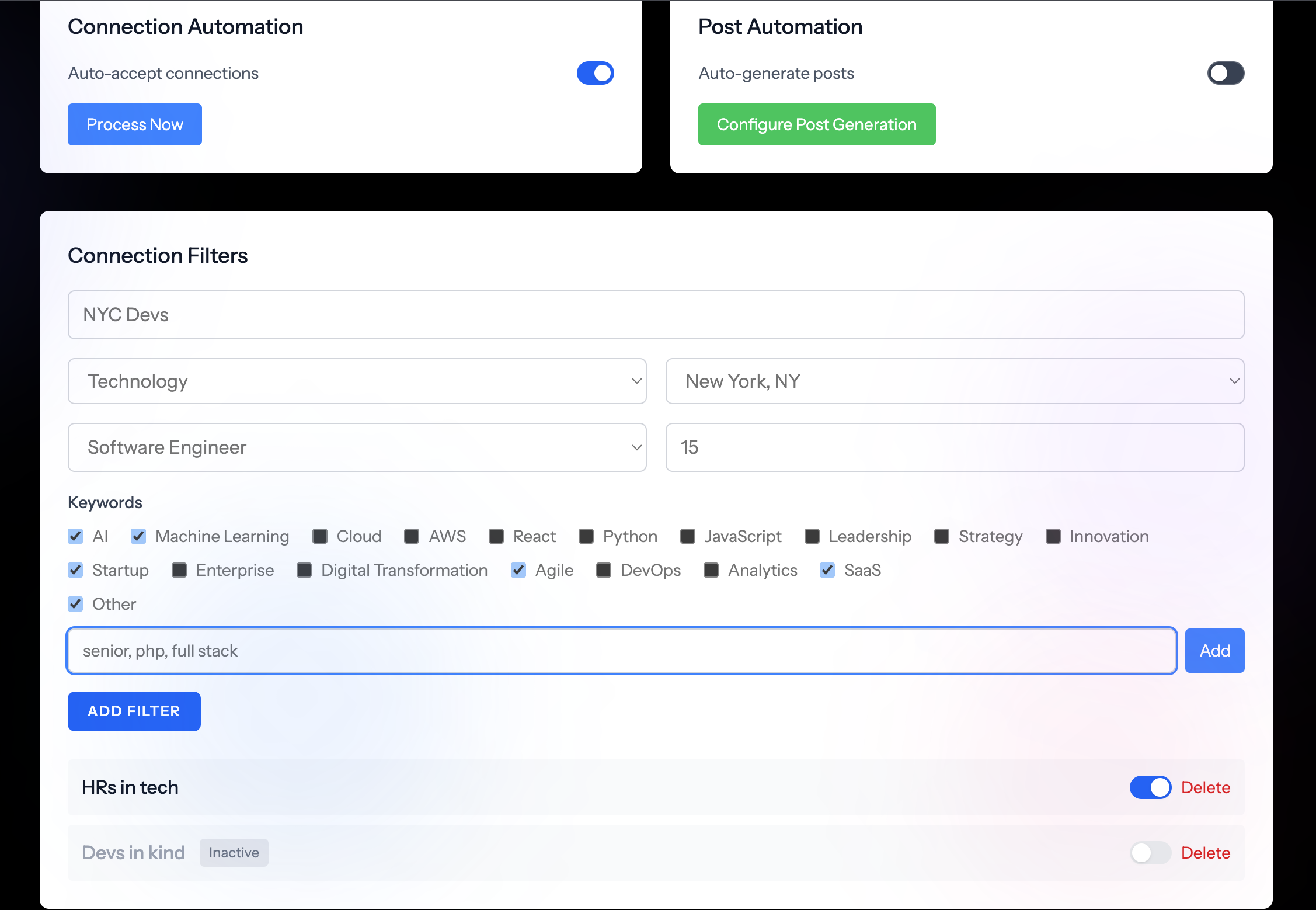Check the Python keyword checkbox

(x=586, y=536)
